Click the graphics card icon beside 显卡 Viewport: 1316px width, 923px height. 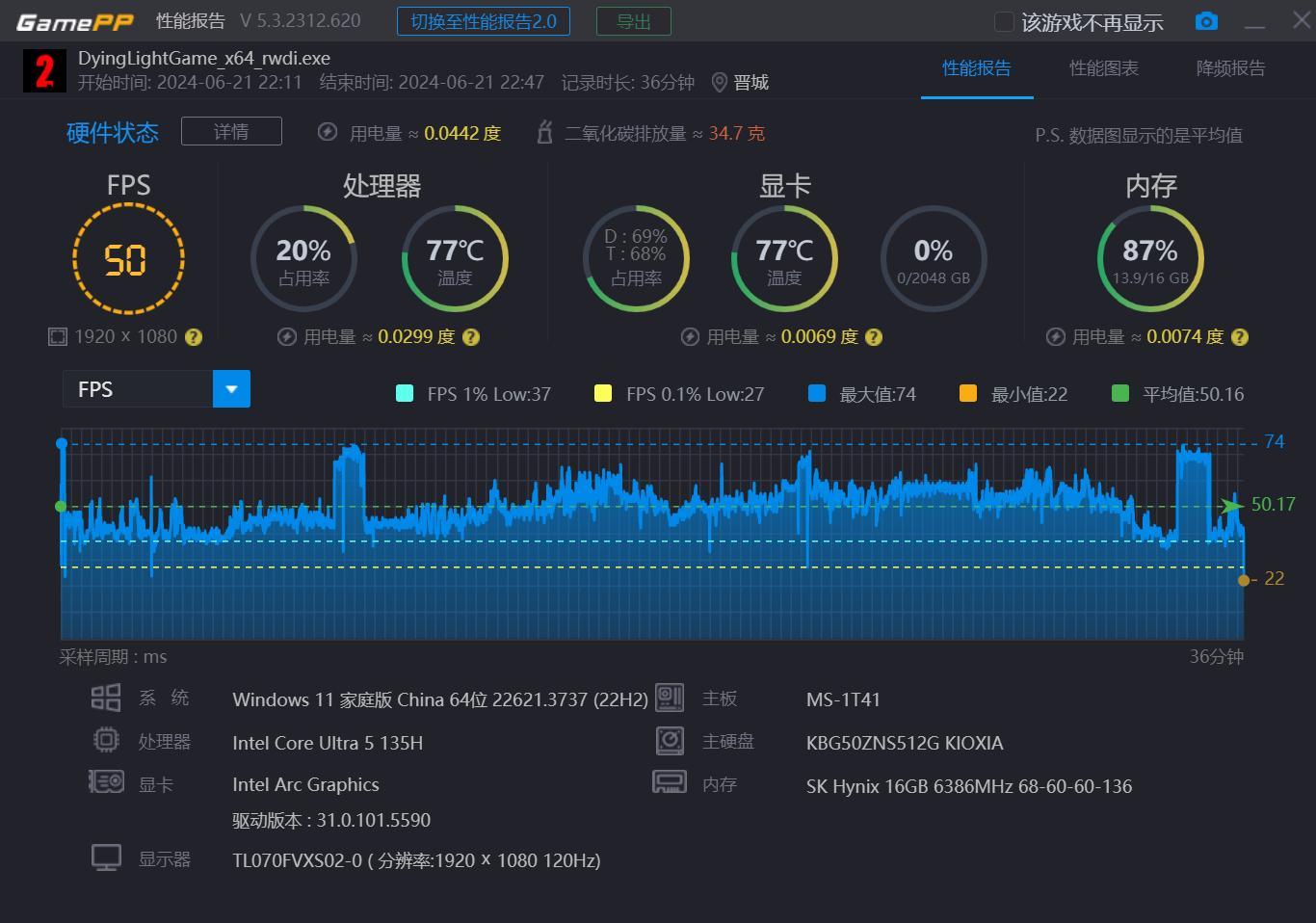(106, 781)
